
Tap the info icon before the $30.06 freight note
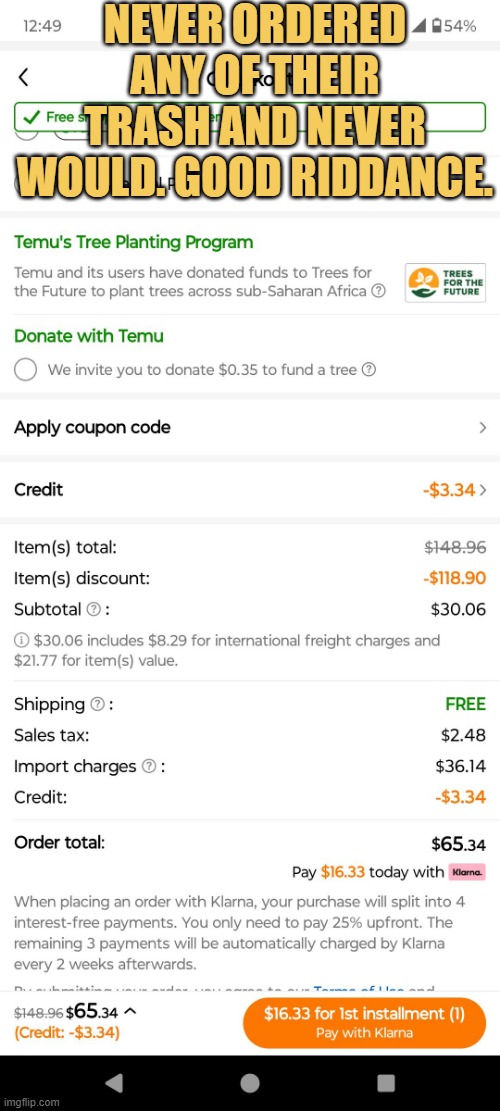point(21,641)
